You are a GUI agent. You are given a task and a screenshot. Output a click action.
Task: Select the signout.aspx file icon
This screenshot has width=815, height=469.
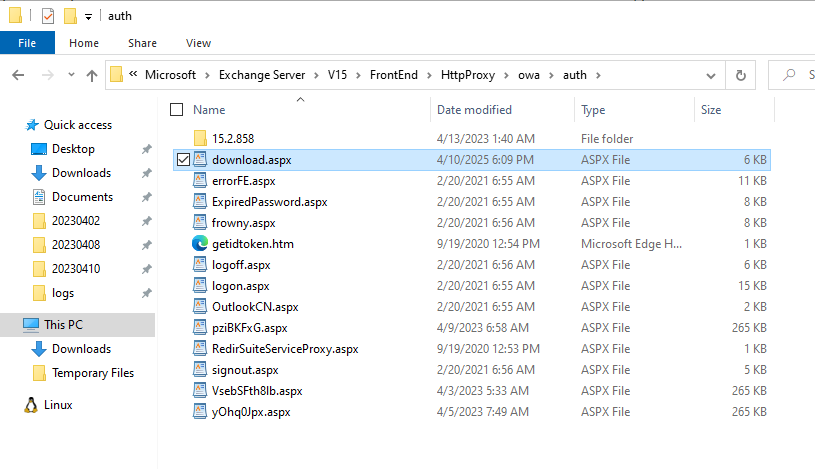[200, 369]
